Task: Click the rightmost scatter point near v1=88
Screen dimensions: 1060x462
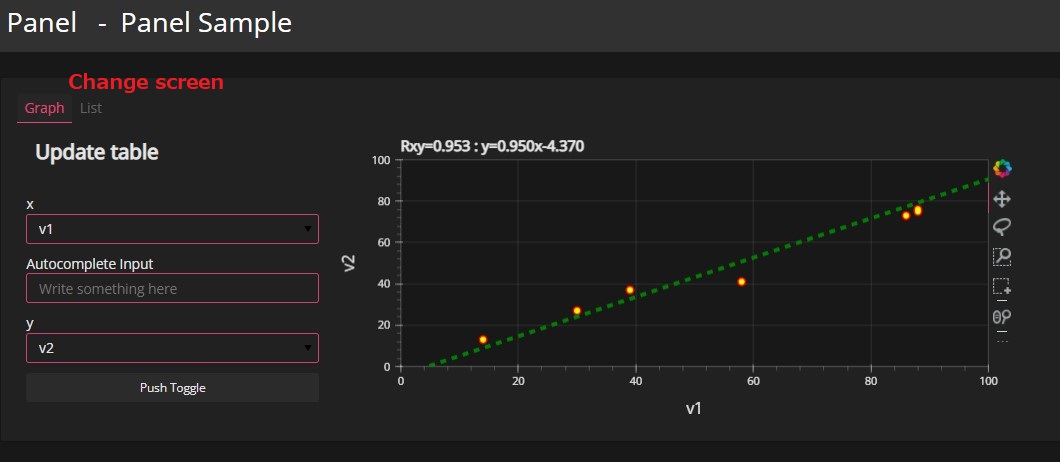Action: (x=918, y=210)
